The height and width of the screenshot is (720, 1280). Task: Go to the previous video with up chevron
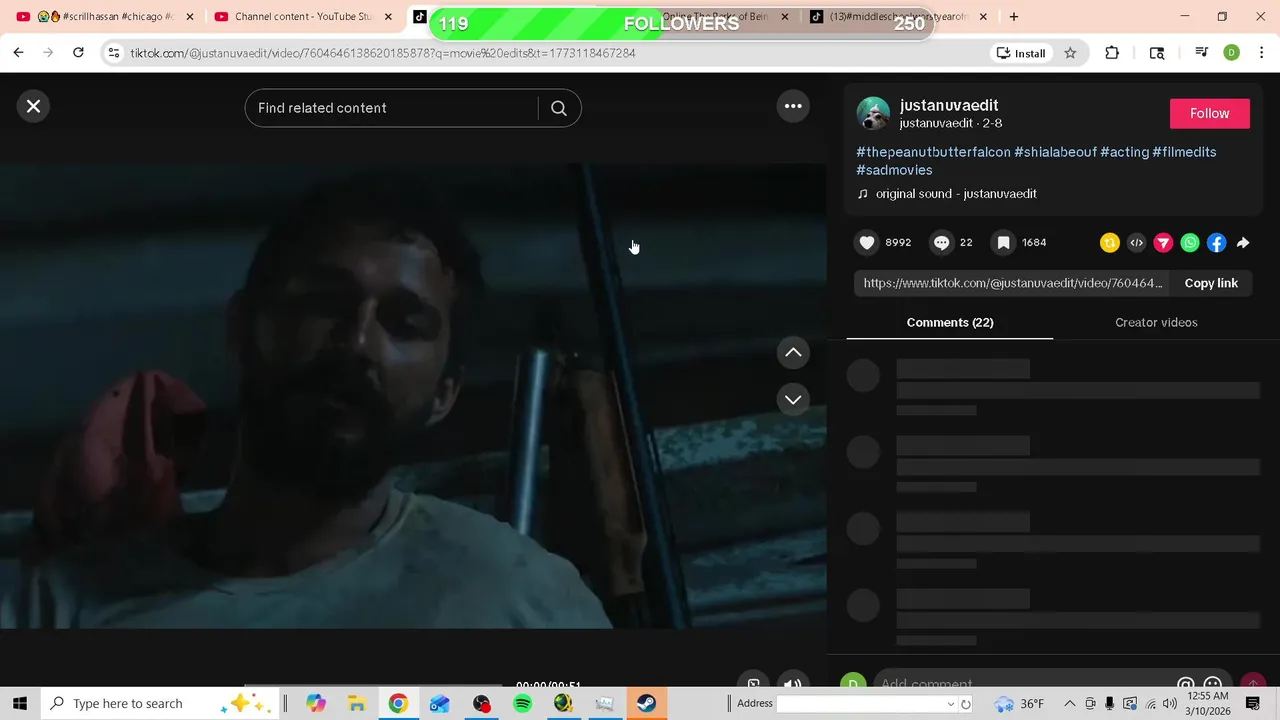click(x=793, y=352)
